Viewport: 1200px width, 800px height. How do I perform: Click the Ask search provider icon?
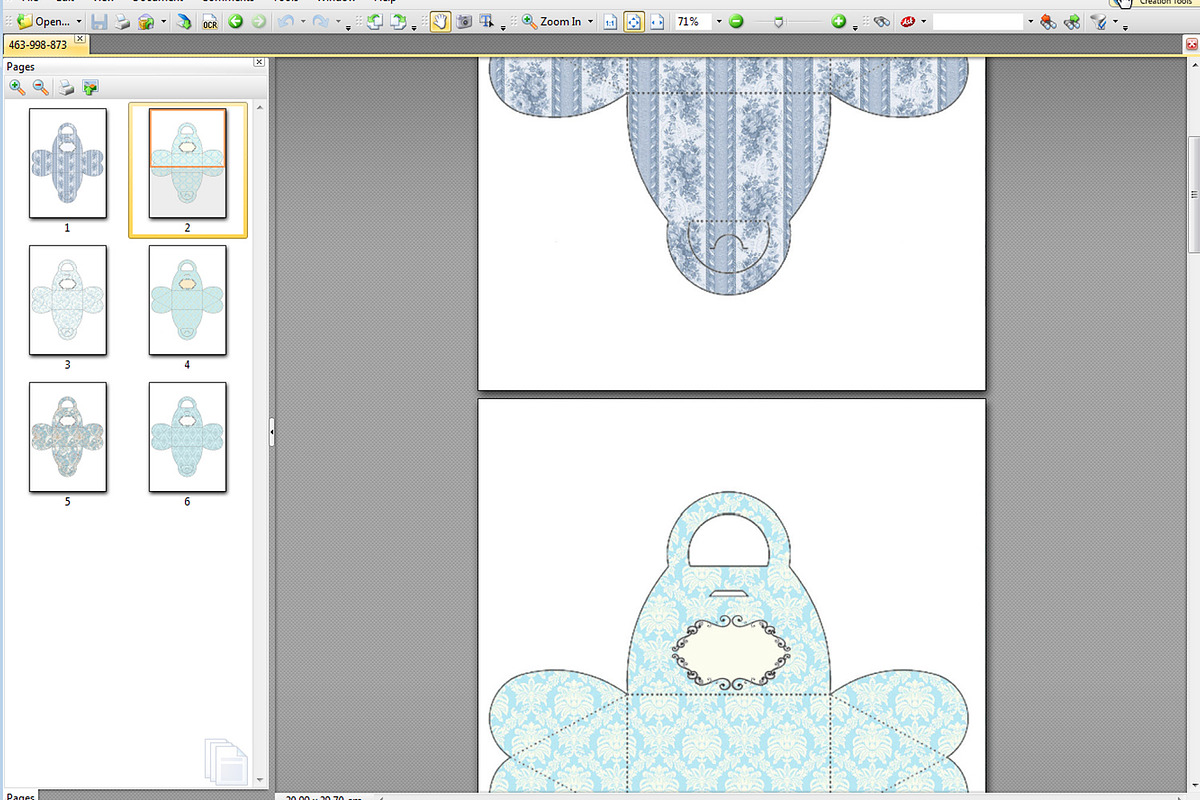click(x=908, y=21)
